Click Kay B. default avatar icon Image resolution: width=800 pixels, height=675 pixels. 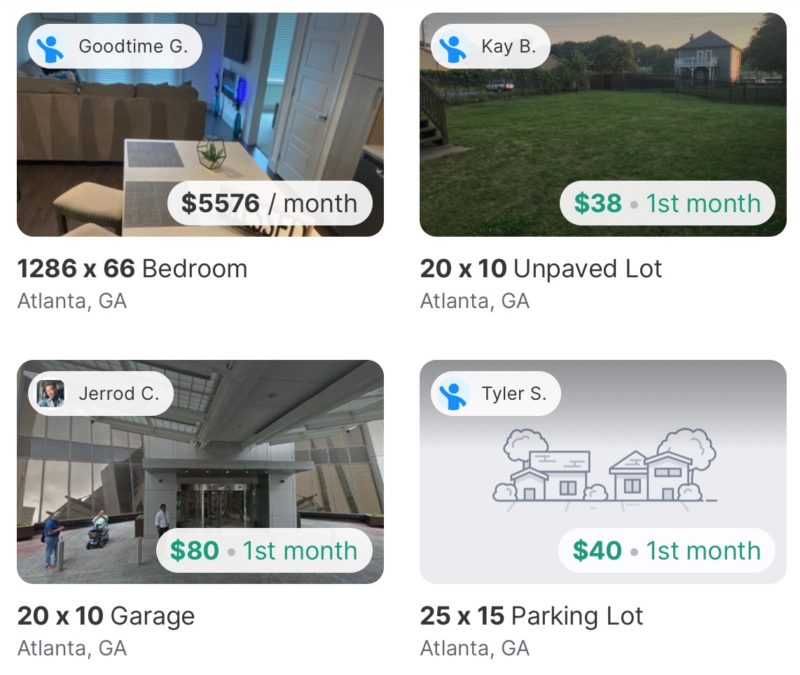(x=453, y=47)
